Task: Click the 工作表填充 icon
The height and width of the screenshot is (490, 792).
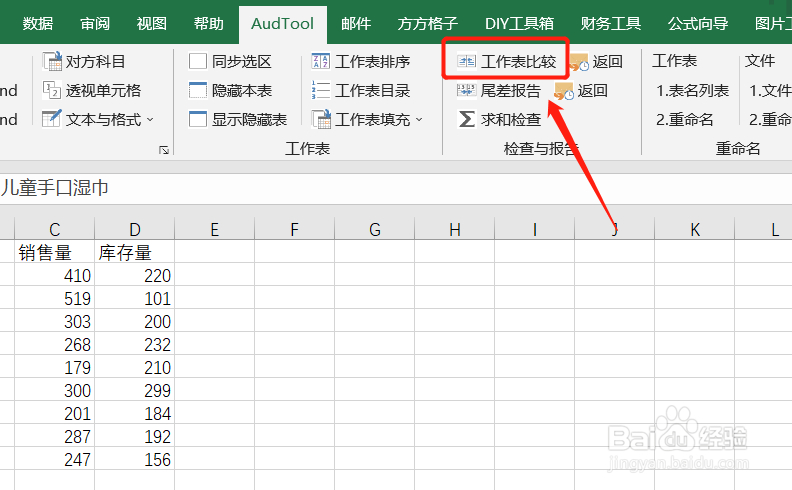Action: click(321, 120)
